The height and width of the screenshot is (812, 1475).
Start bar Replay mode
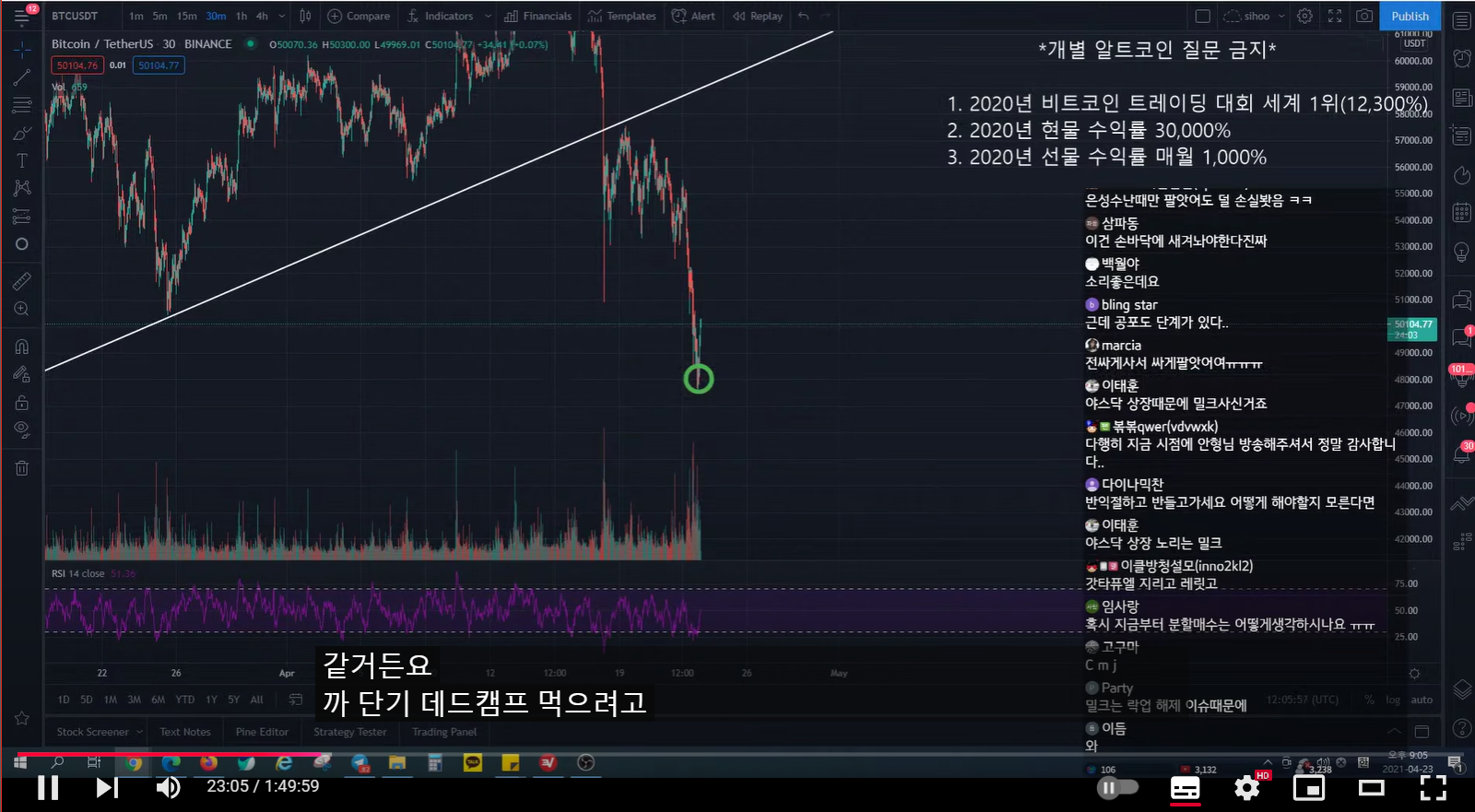click(758, 16)
